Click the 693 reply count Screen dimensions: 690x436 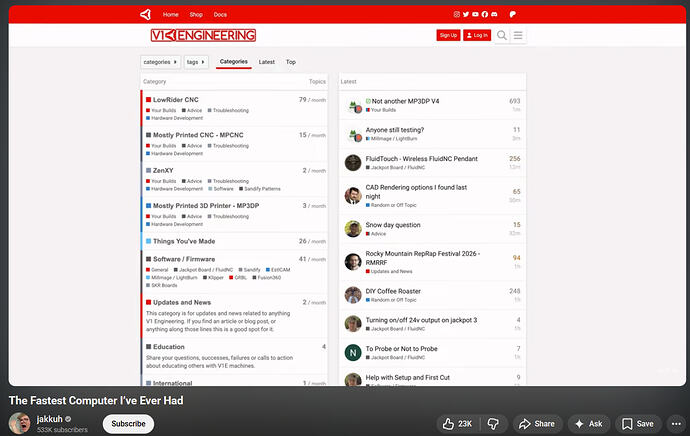pos(514,101)
